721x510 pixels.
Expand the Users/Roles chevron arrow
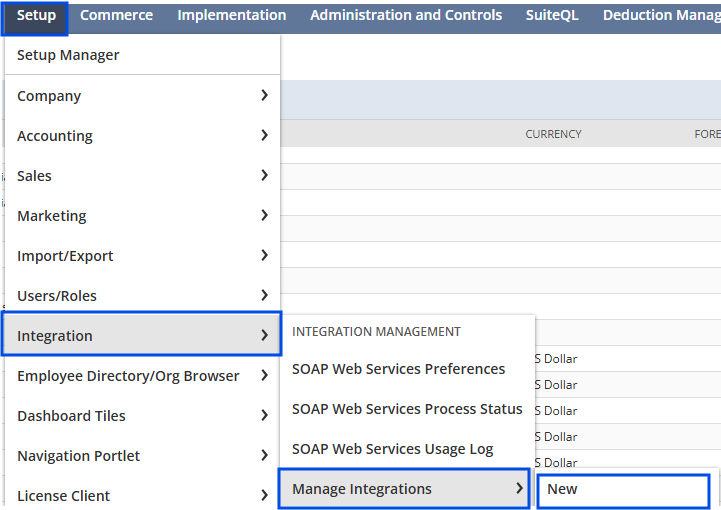click(264, 295)
